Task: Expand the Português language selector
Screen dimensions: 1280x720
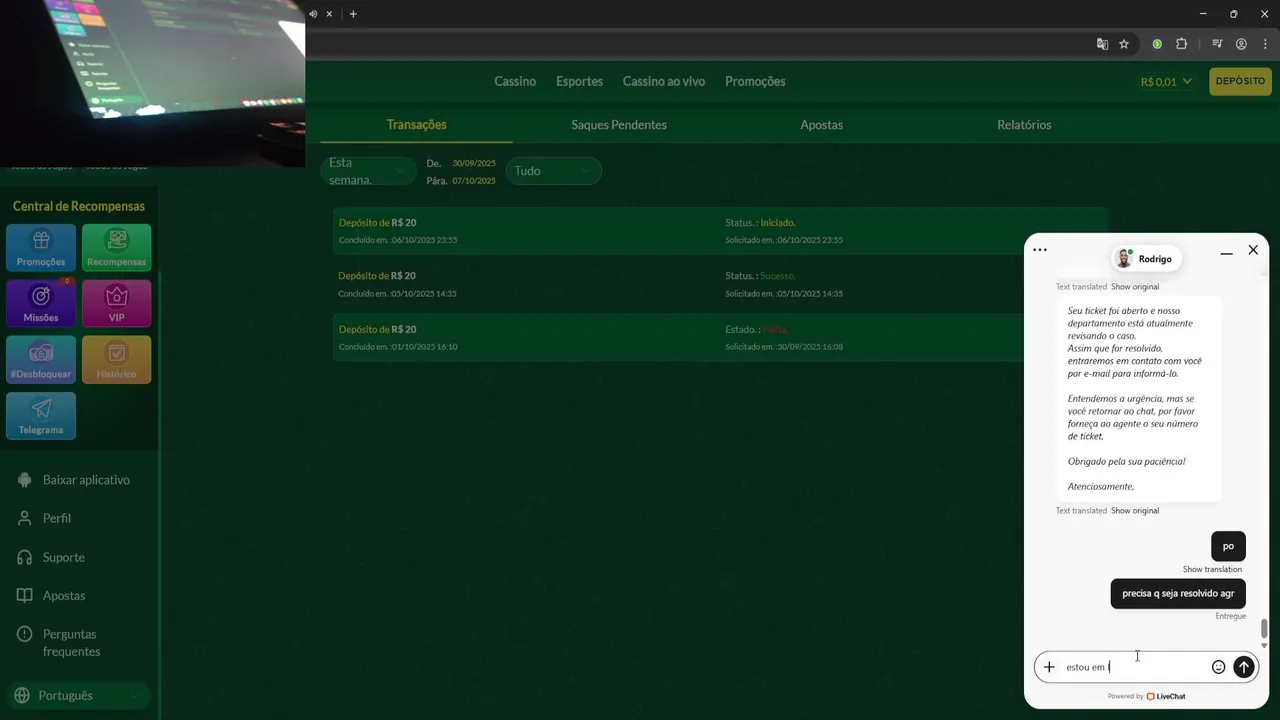Action: click(x=78, y=695)
